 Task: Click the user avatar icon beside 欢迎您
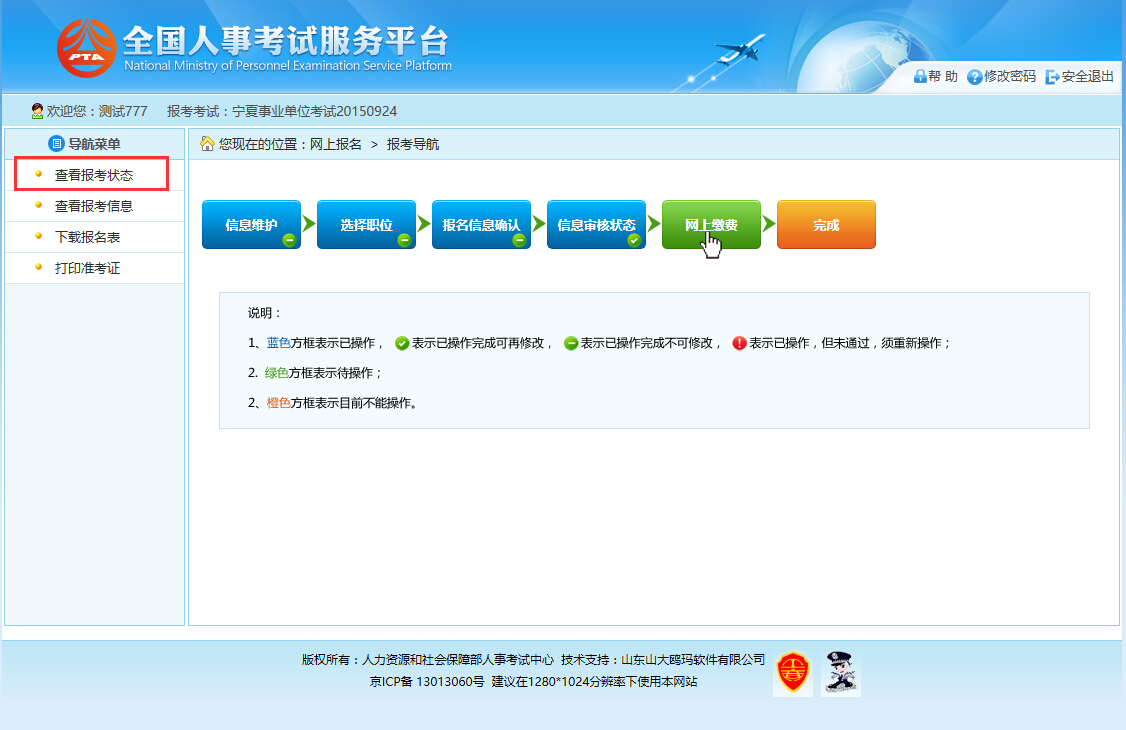coord(37,111)
